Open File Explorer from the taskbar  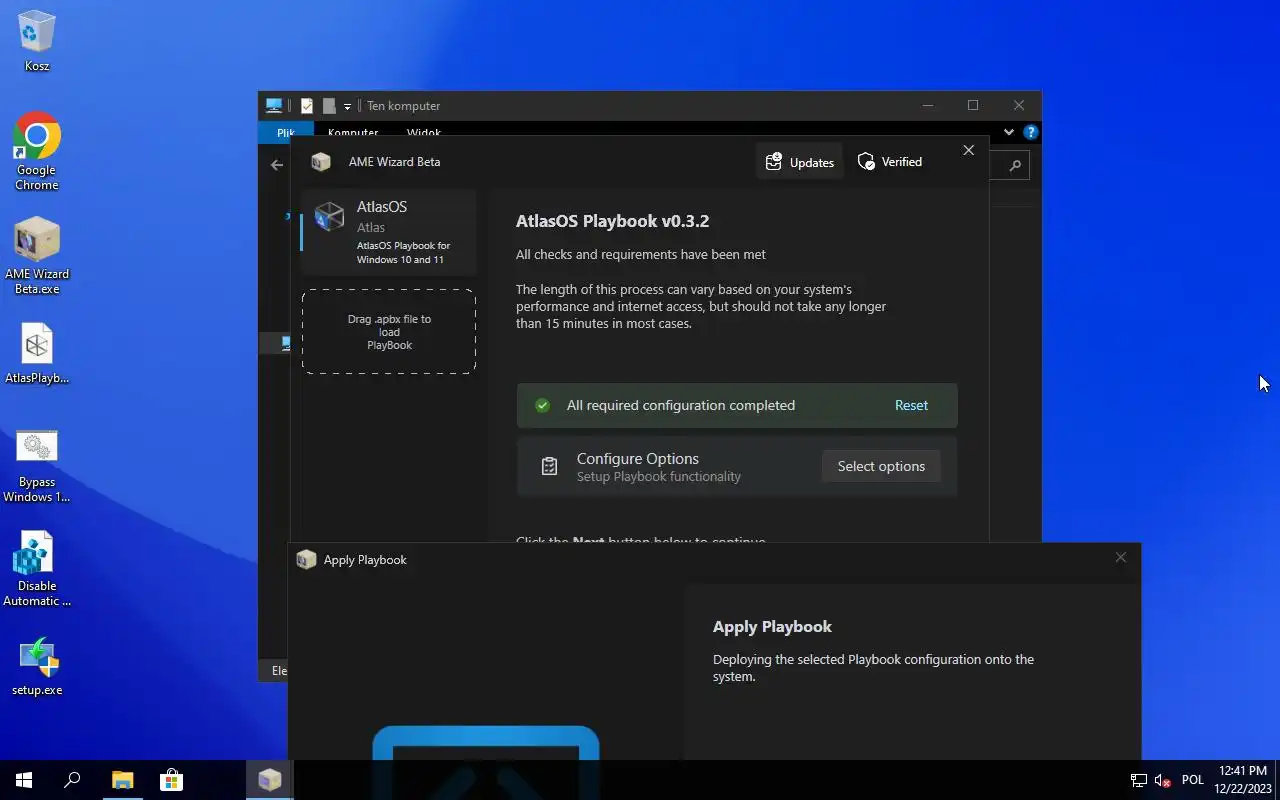122,780
